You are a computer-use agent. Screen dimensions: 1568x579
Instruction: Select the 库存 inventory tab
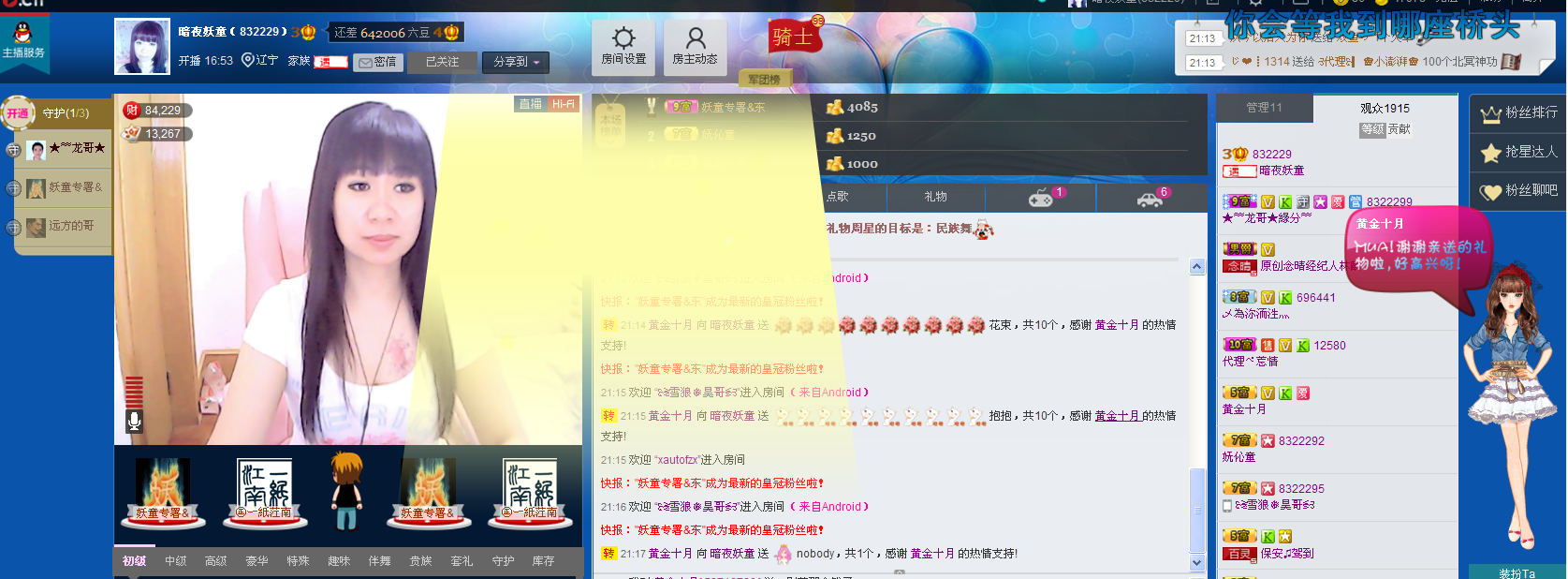click(544, 561)
